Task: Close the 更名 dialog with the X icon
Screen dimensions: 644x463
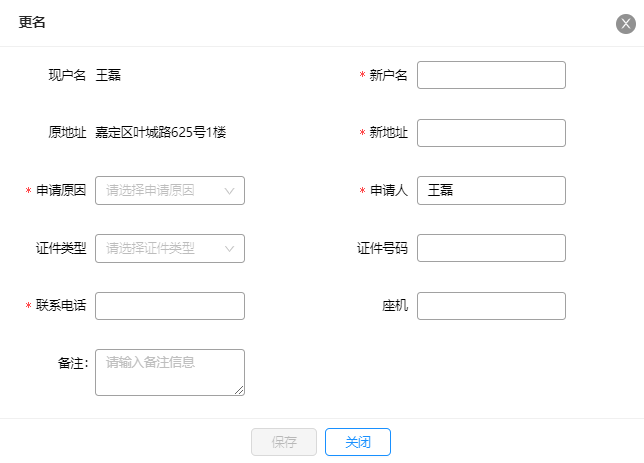Action: [x=626, y=24]
